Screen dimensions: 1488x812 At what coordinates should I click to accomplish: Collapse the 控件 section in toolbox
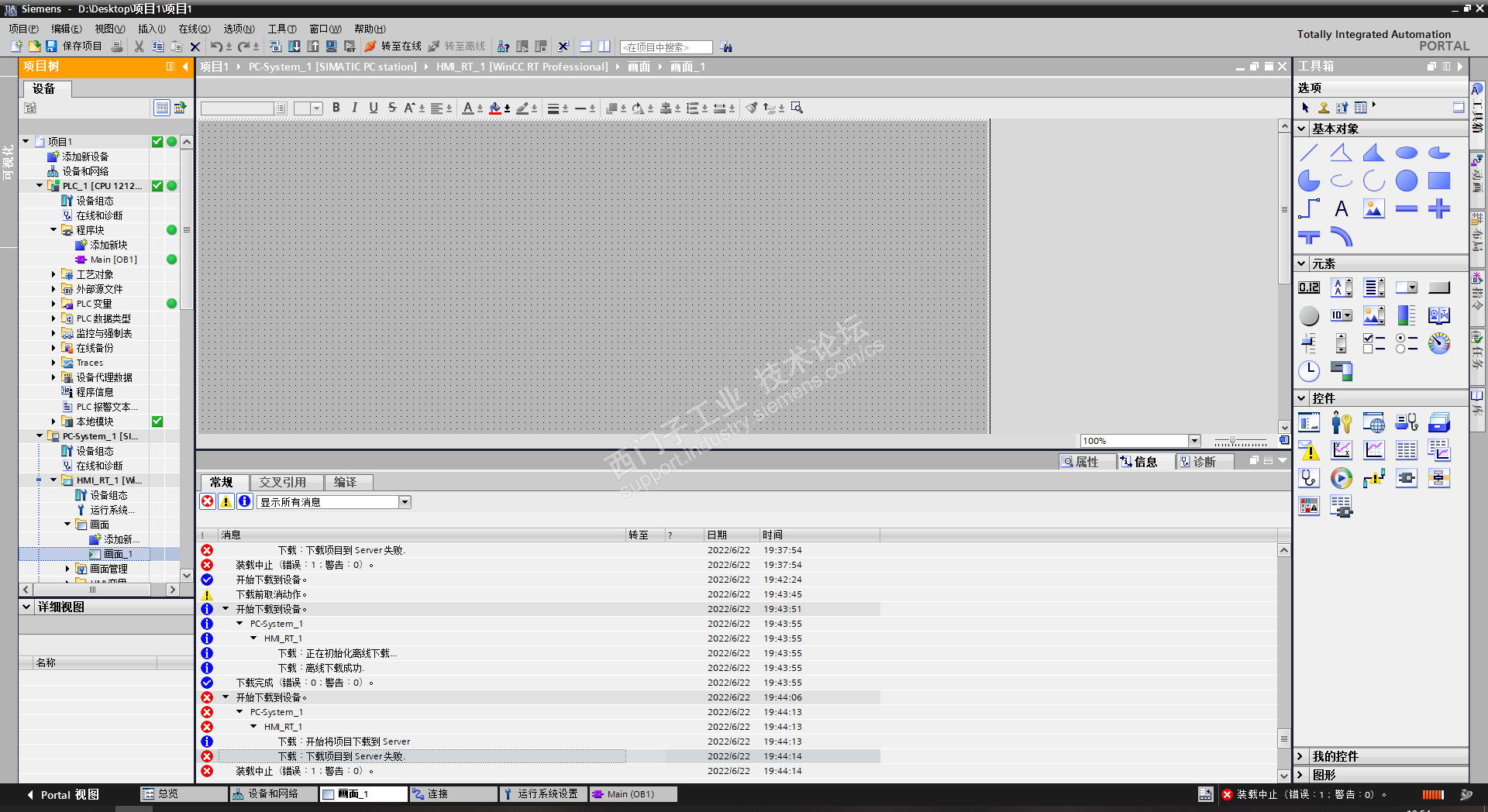(x=1302, y=398)
